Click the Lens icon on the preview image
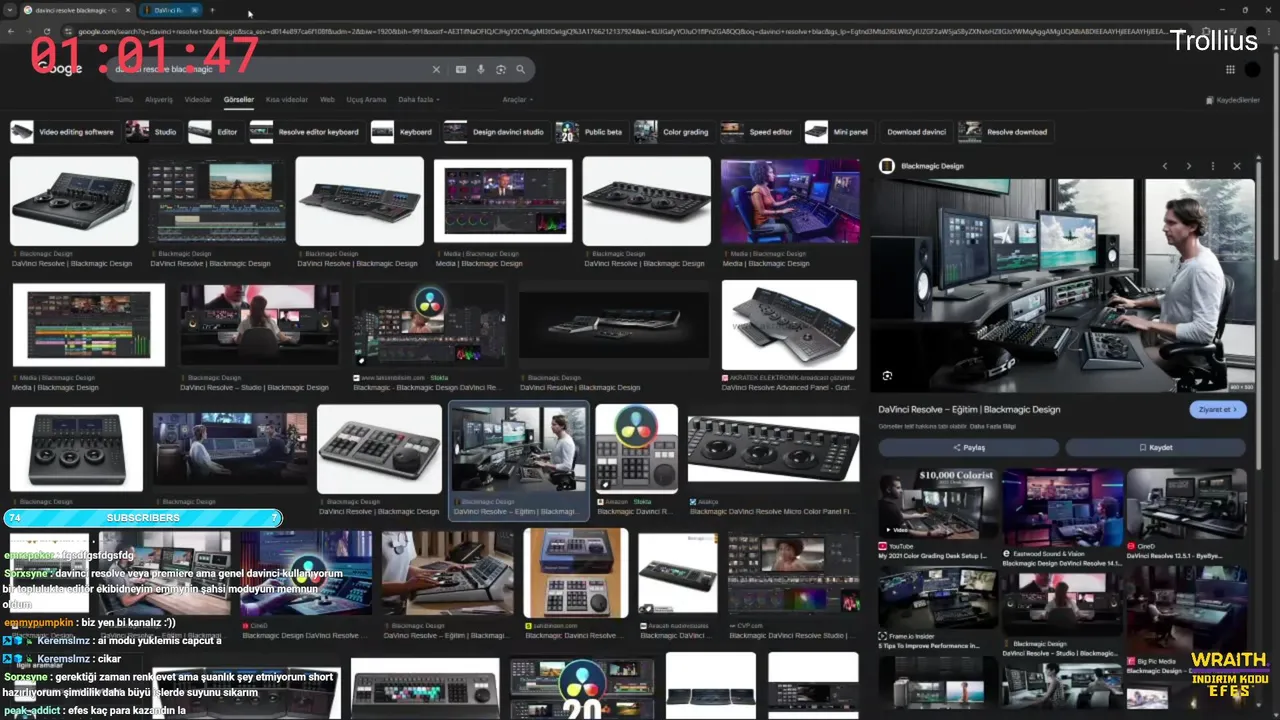 (887, 376)
